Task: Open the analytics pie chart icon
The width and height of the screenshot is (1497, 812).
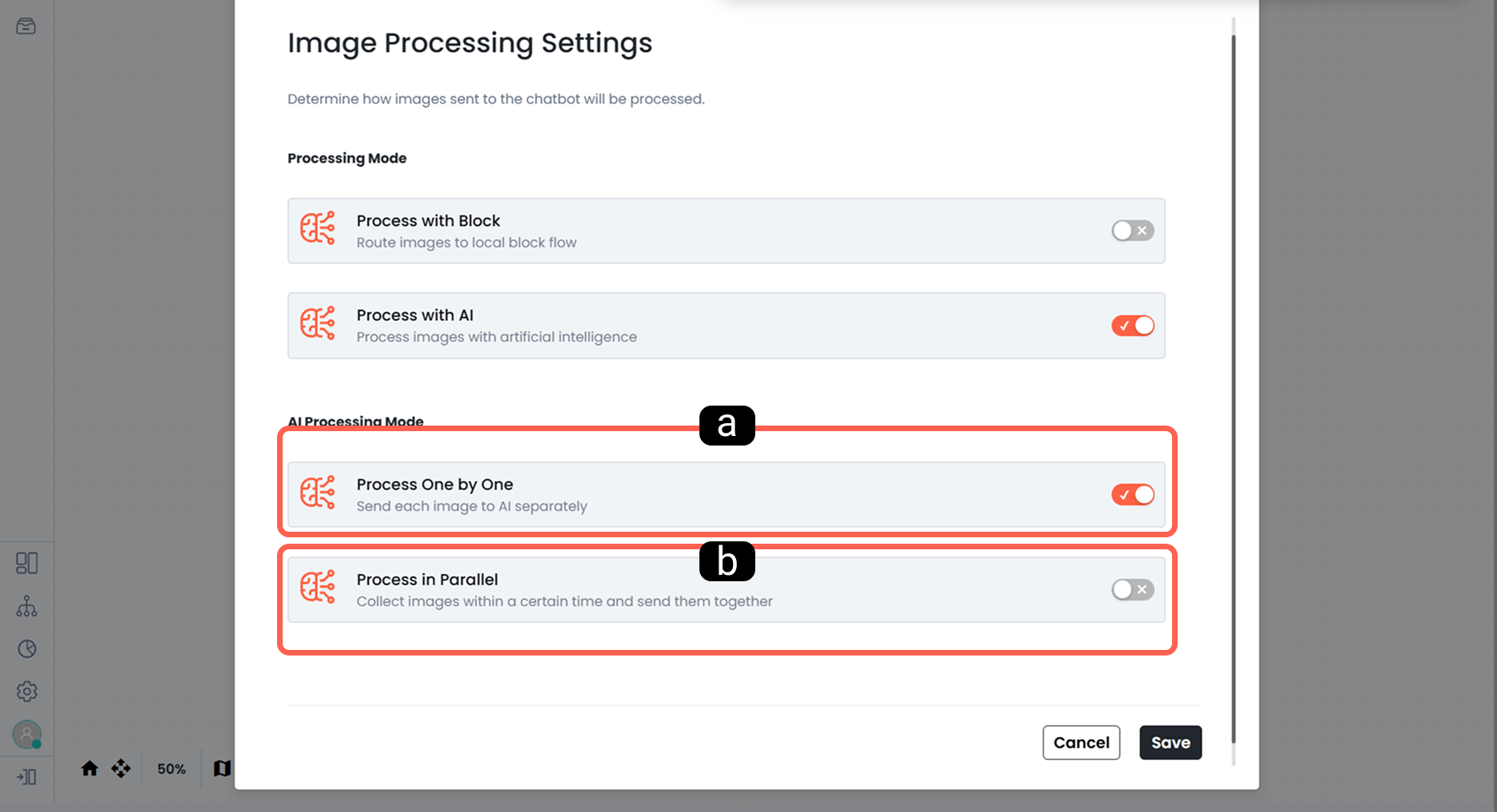Action: tap(26, 648)
